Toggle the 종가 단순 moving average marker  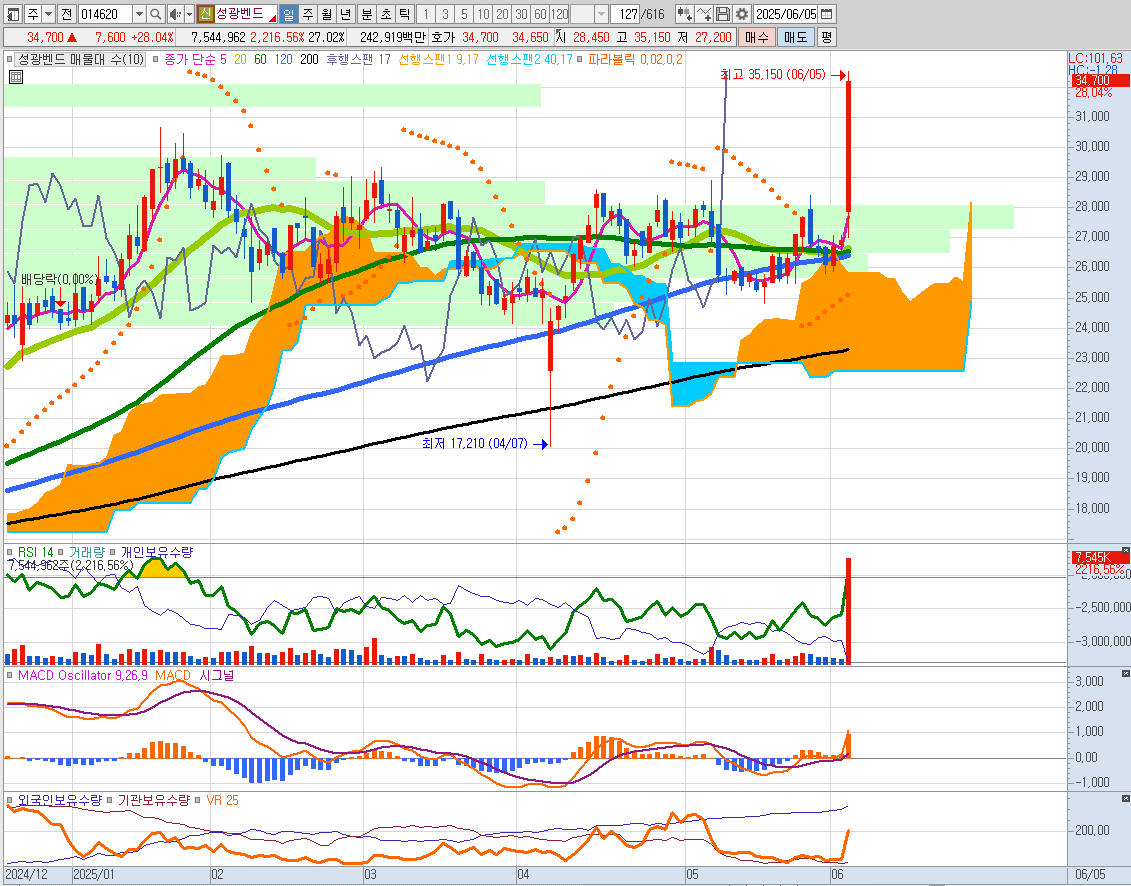point(155,59)
